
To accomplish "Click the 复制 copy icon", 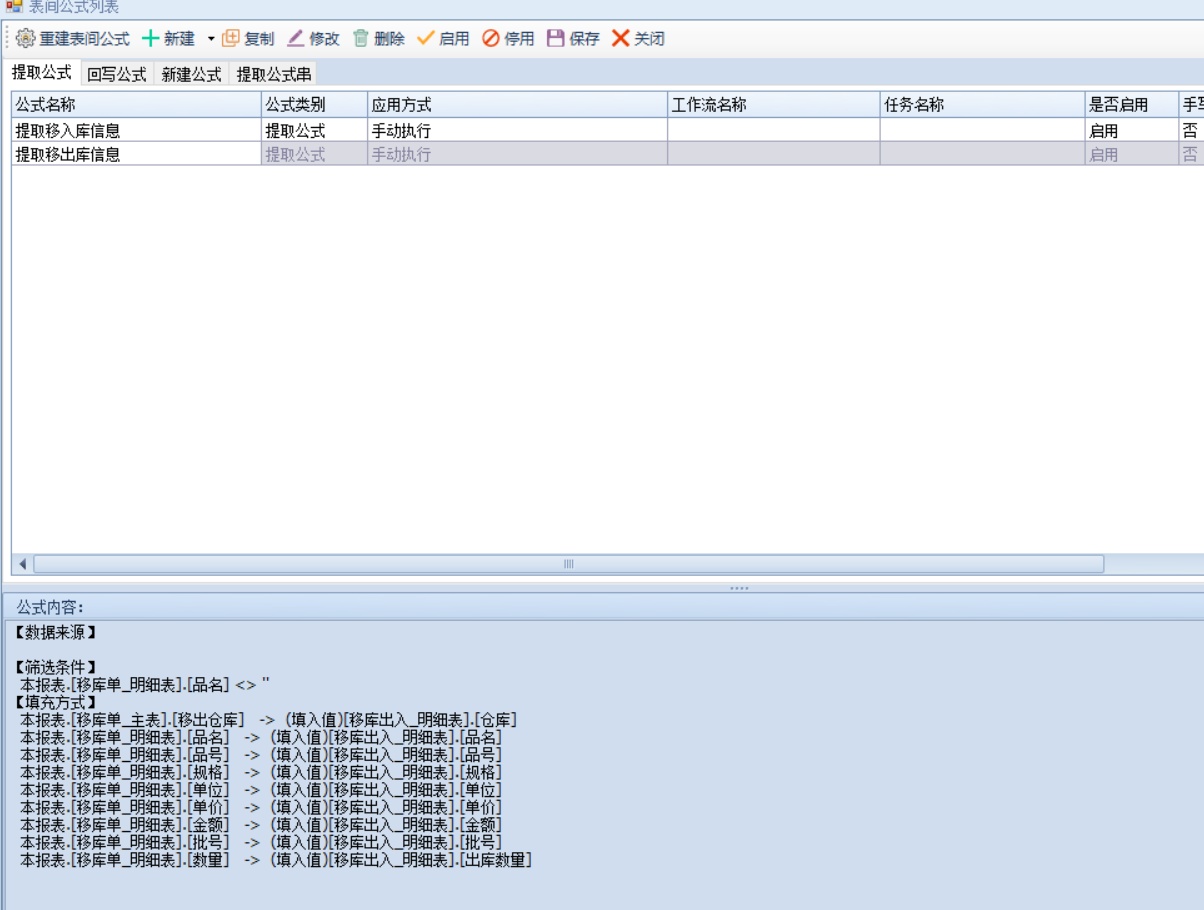I will pos(231,39).
